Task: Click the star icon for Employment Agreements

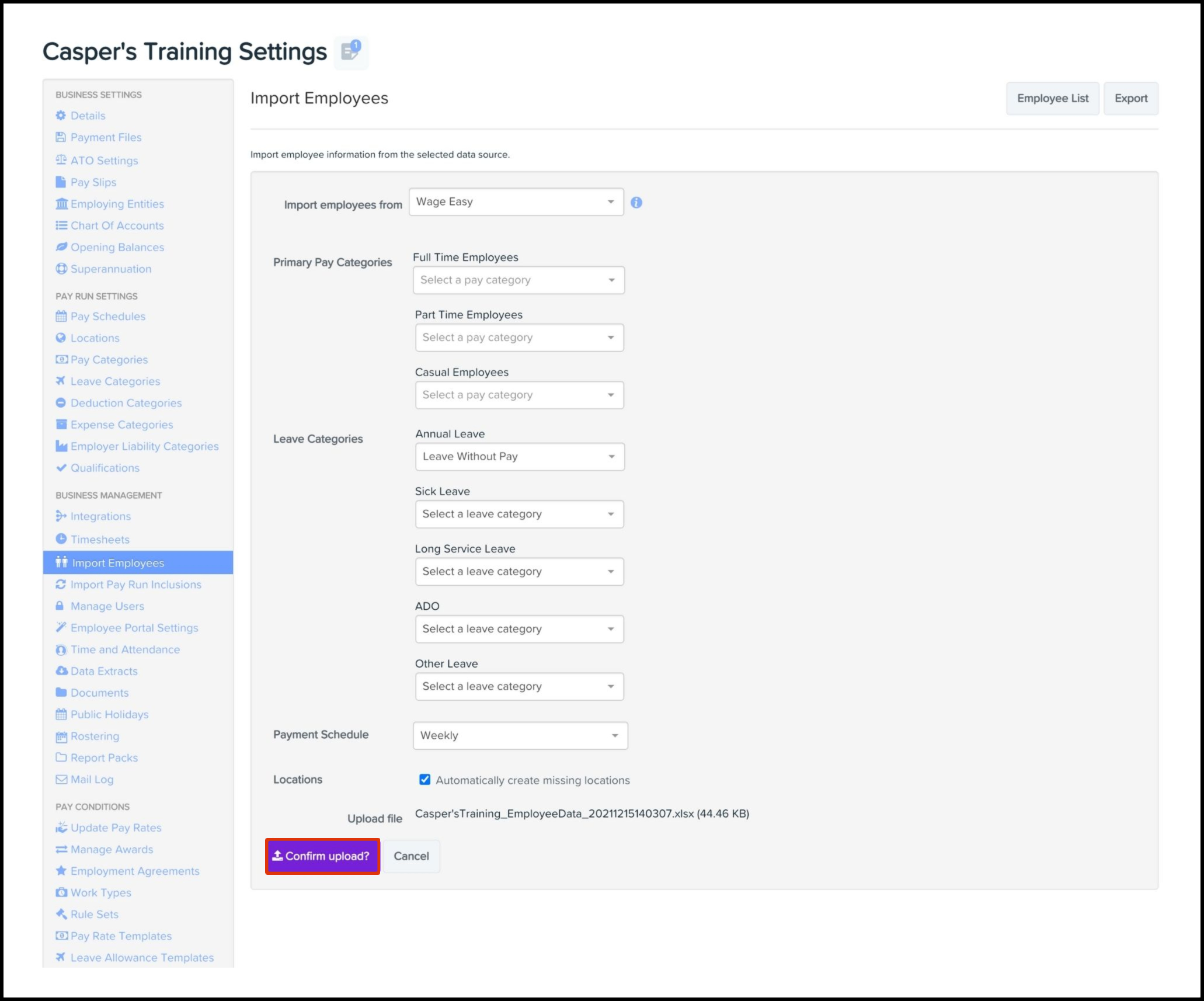Action: click(61, 871)
